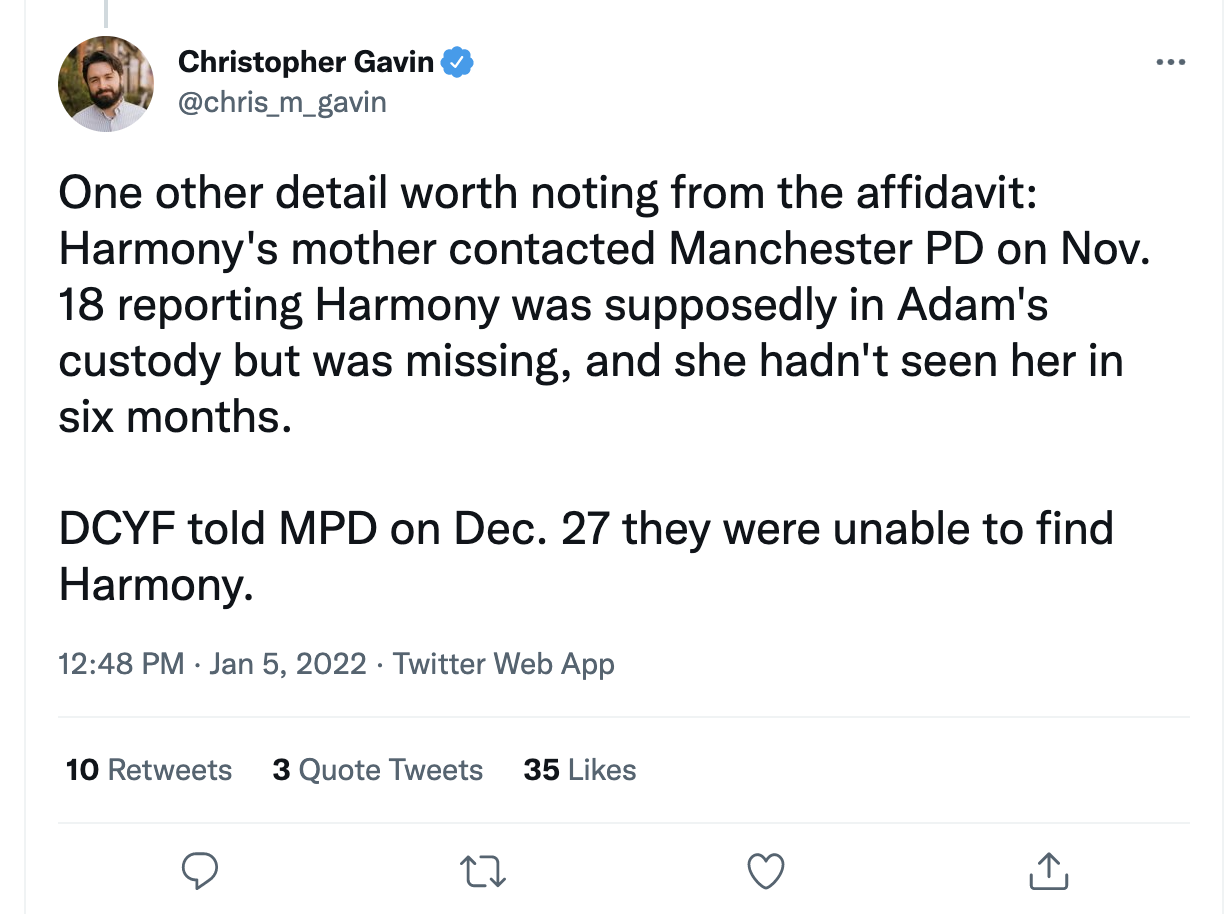
Task: Click the 'DCYF told MPD' paragraph
Action: (586, 556)
